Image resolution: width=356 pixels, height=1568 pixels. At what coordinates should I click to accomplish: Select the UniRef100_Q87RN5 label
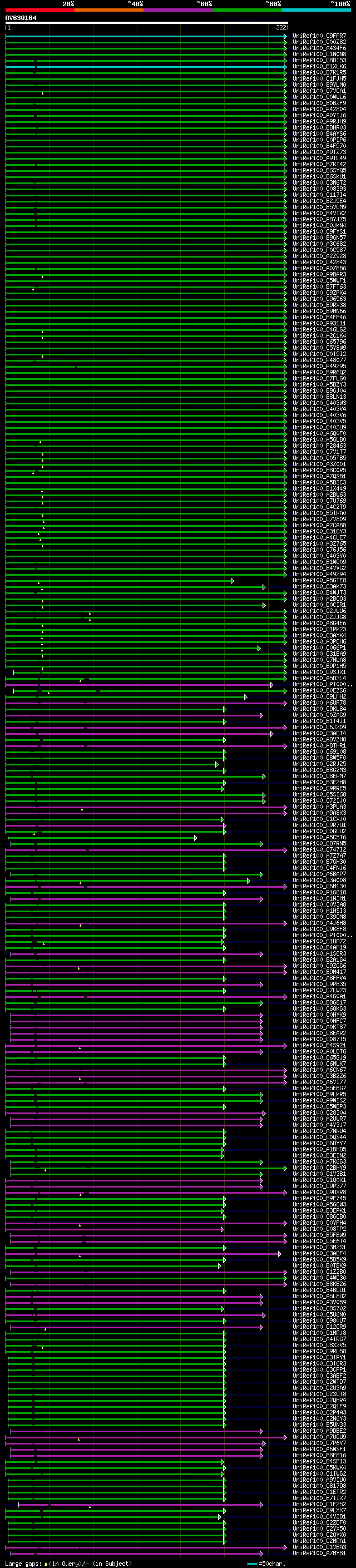[319, 844]
